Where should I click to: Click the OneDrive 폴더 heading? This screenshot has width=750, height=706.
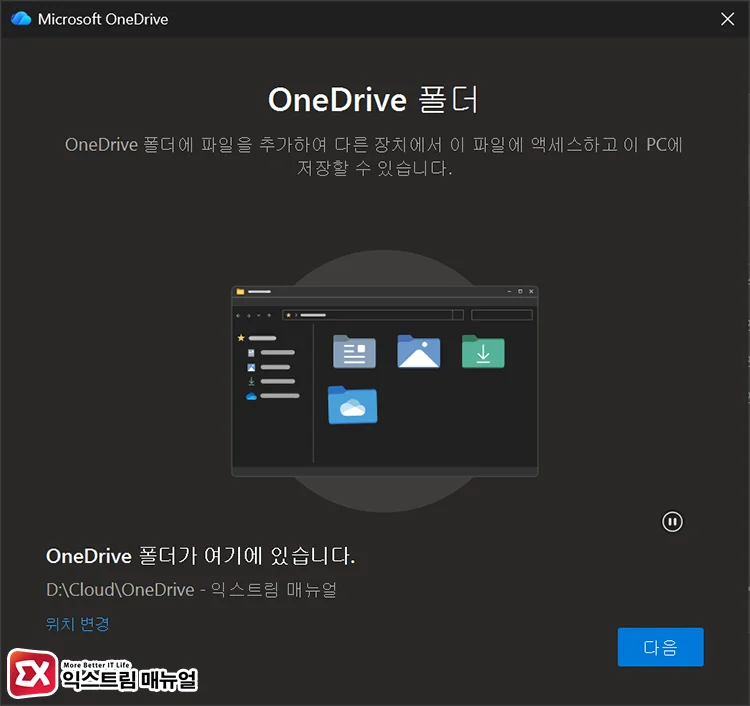[x=373, y=99]
